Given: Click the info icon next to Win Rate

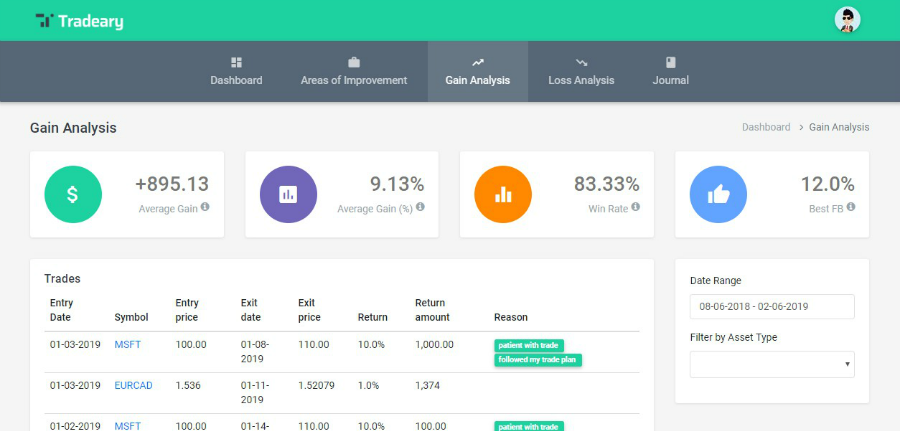Looking at the screenshot, I should coord(635,207).
